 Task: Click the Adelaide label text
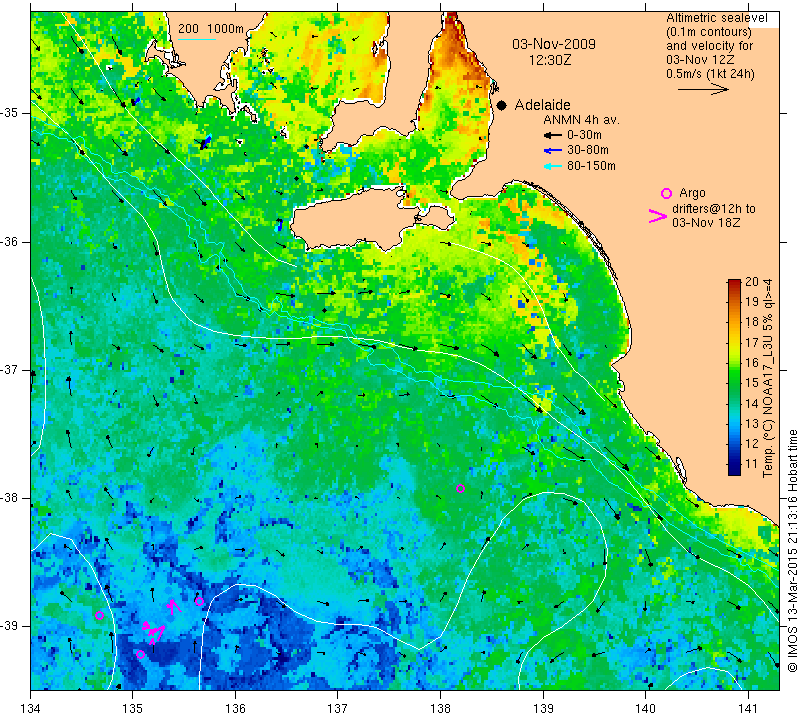pos(542,105)
